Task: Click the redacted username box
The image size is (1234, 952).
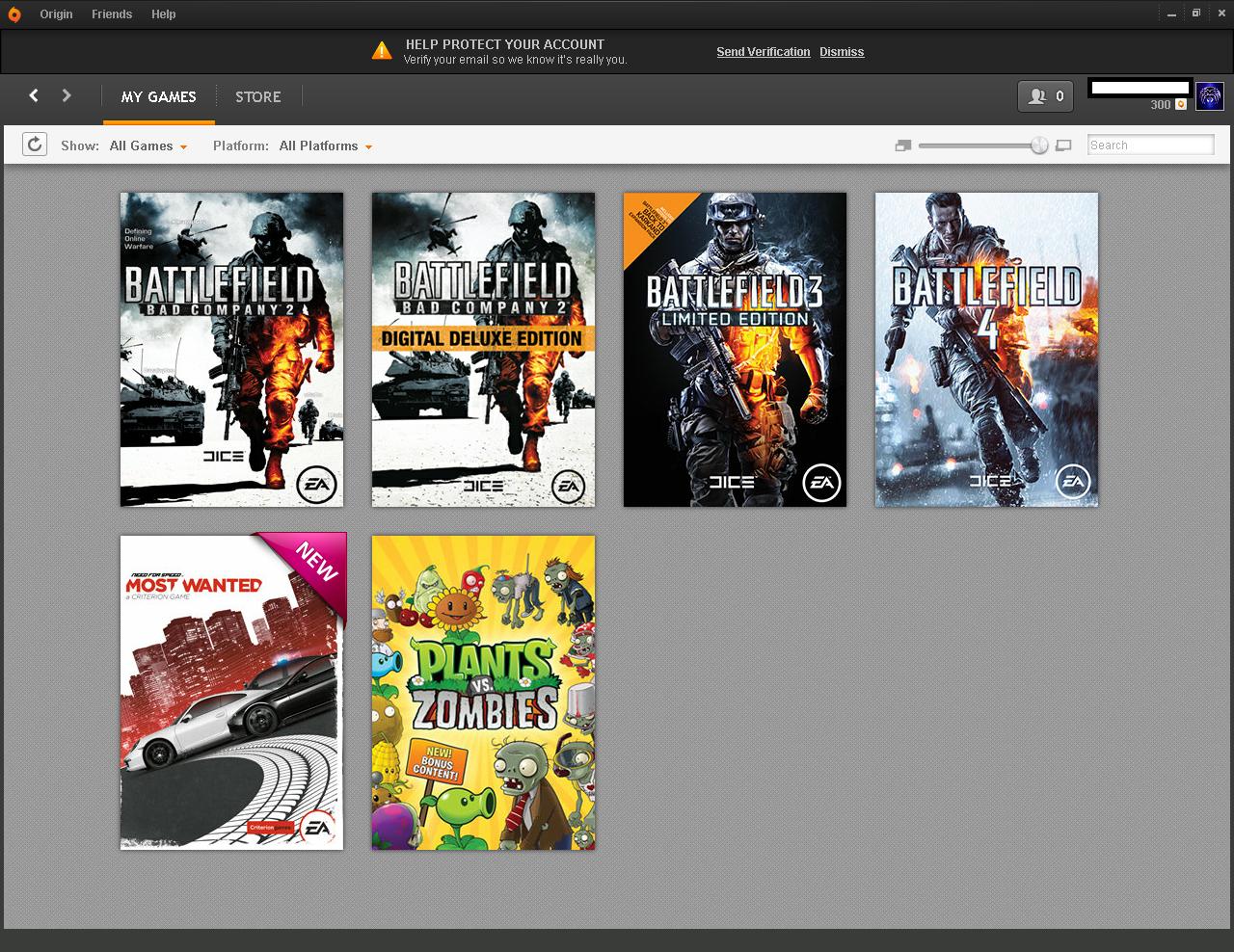Action: 1140,88
